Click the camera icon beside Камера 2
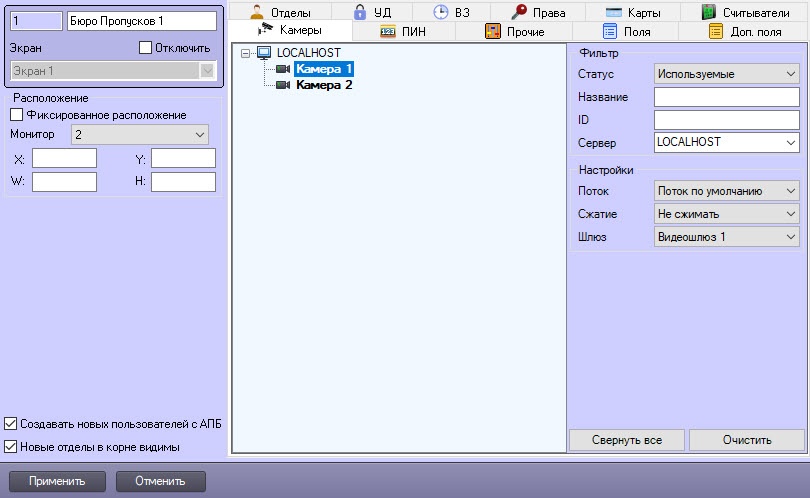The height and width of the screenshot is (498, 810). click(x=283, y=85)
